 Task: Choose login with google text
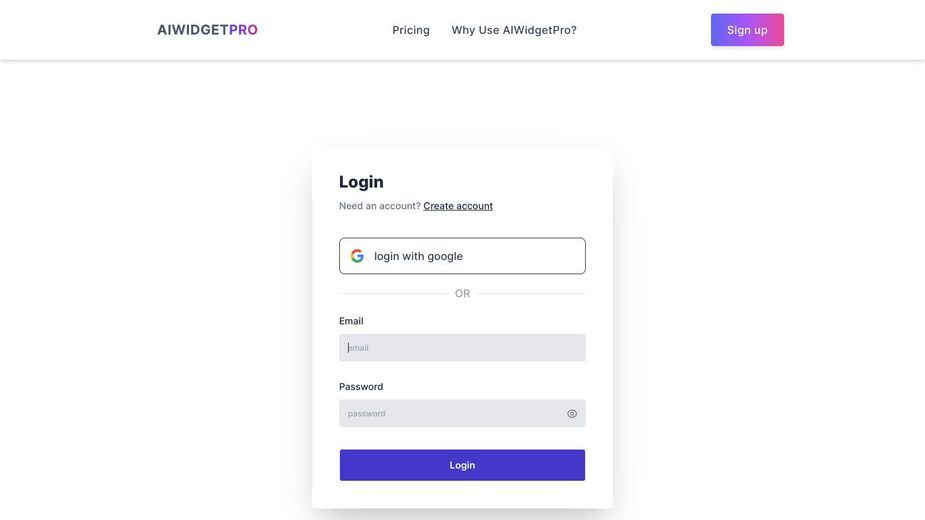click(x=418, y=256)
